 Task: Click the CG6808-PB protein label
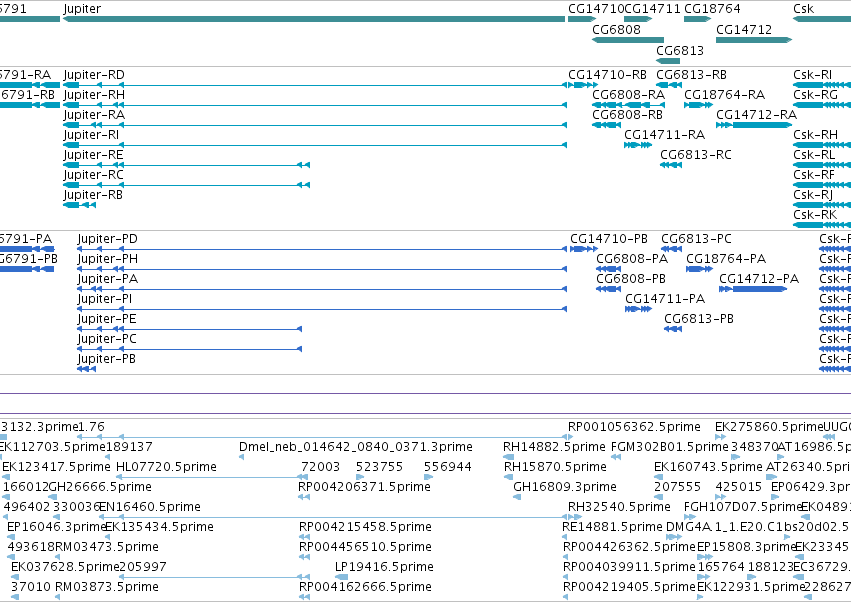[631, 279]
